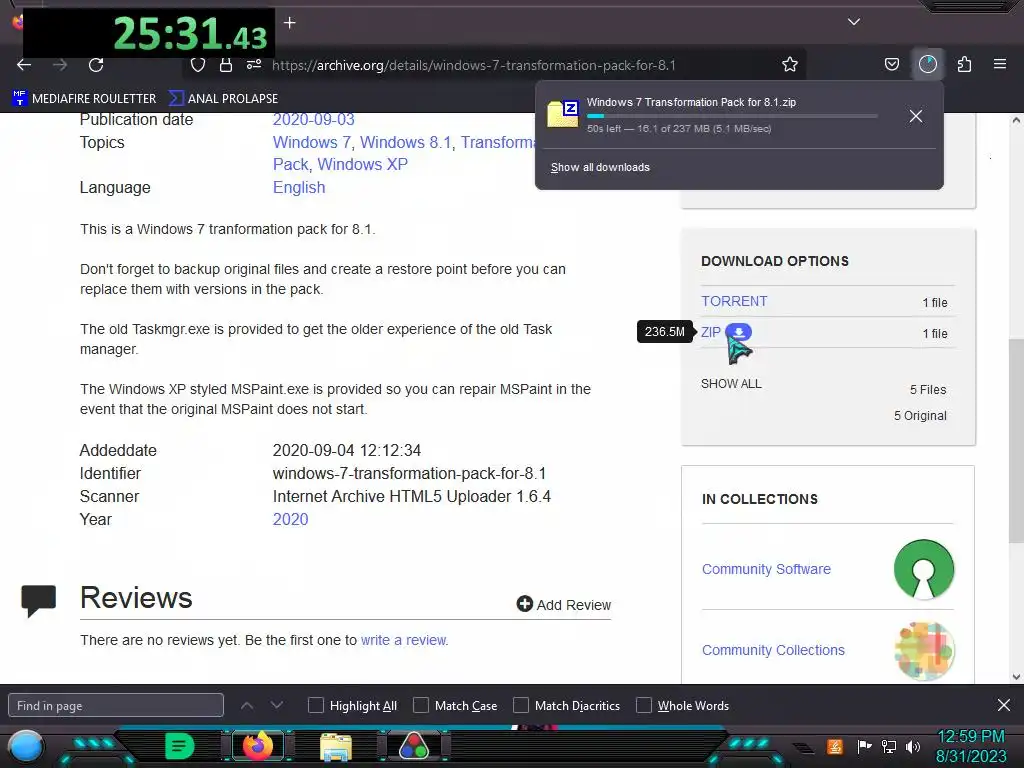This screenshot has width=1024, height=768.
Task: Open the Firefox hamburger menu
Action: pos(1000,64)
